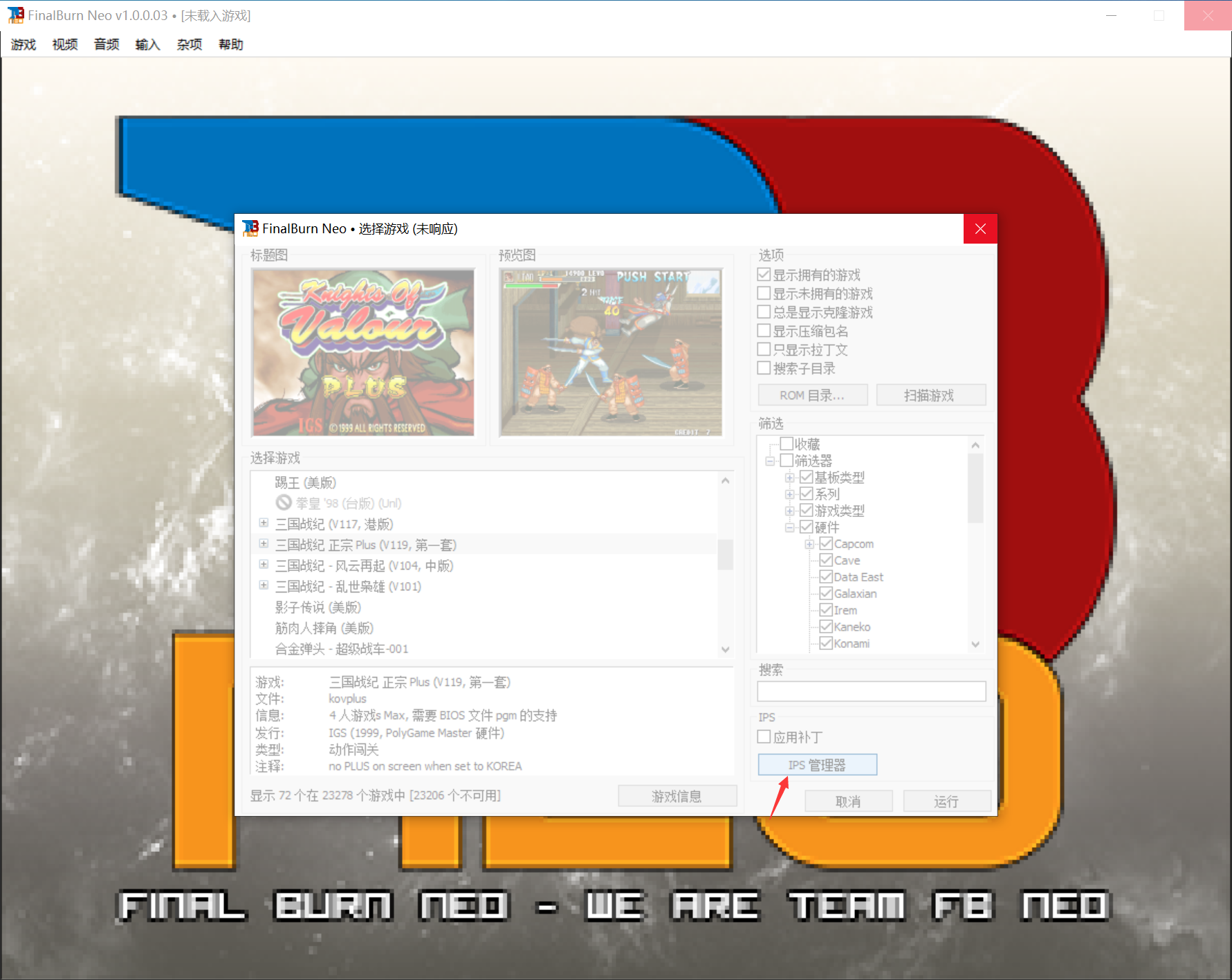The image size is (1232, 980).
Task: Uncheck 游戏类型 filter checkbox
Action: [x=806, y=510]
